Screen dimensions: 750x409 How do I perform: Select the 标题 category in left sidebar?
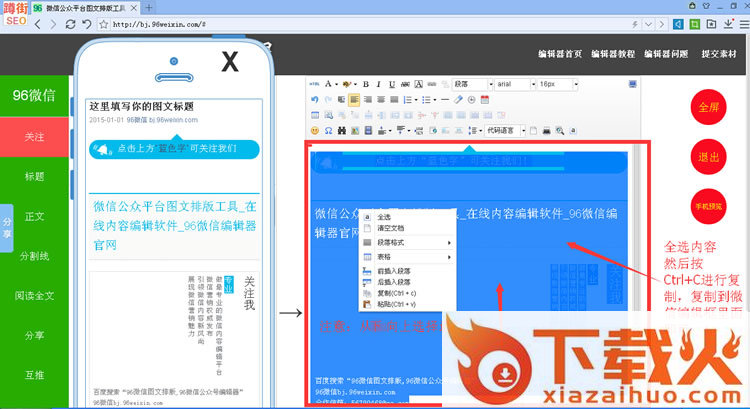[34, 176]
